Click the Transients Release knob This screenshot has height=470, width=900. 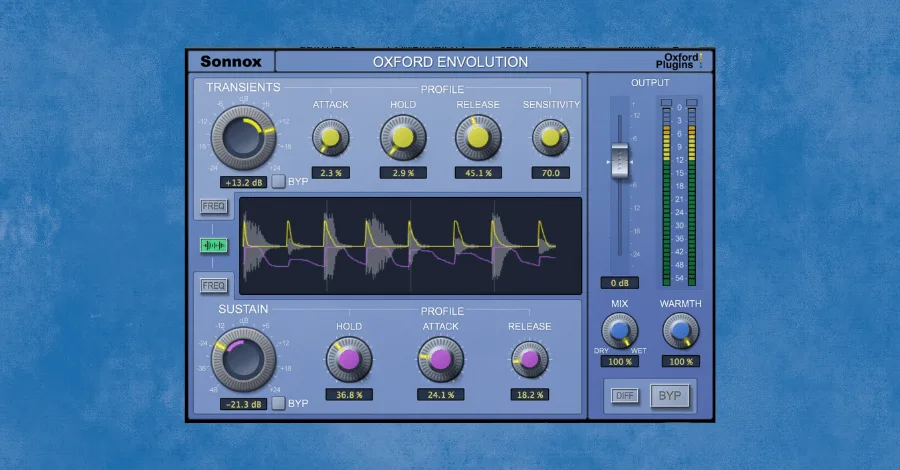pyautogui.click(x=478, y=138)
